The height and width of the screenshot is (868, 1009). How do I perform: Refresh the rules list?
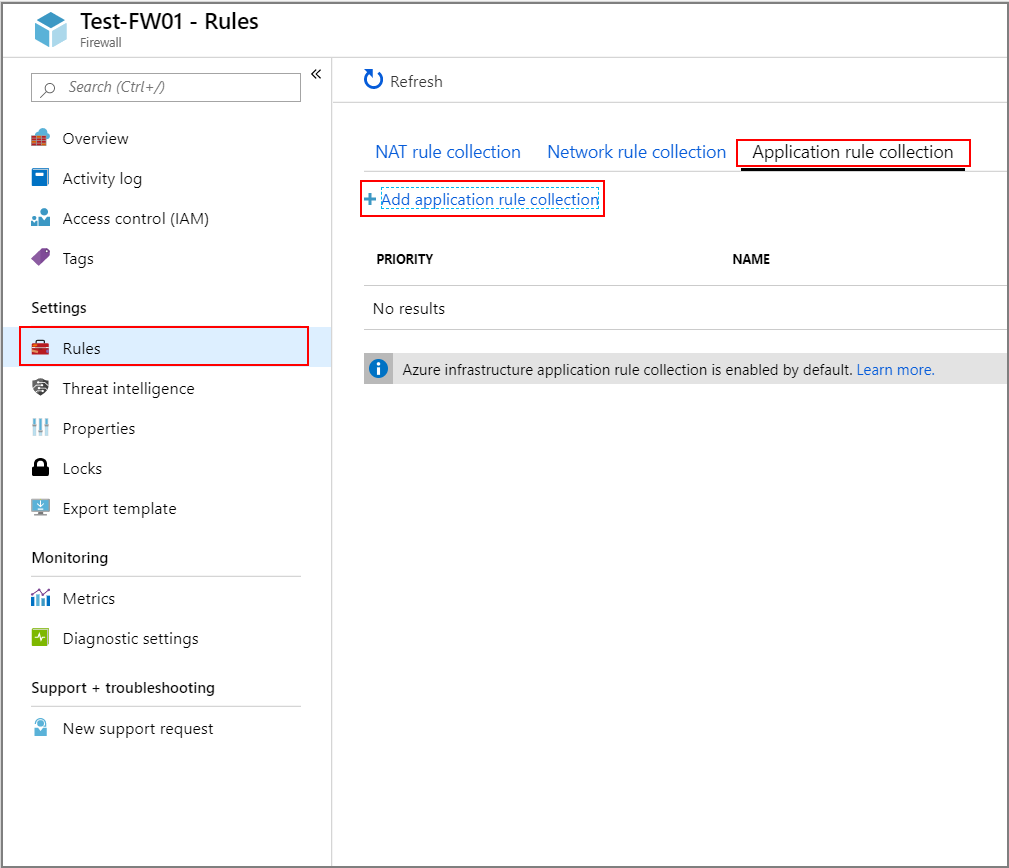point(403,81)
